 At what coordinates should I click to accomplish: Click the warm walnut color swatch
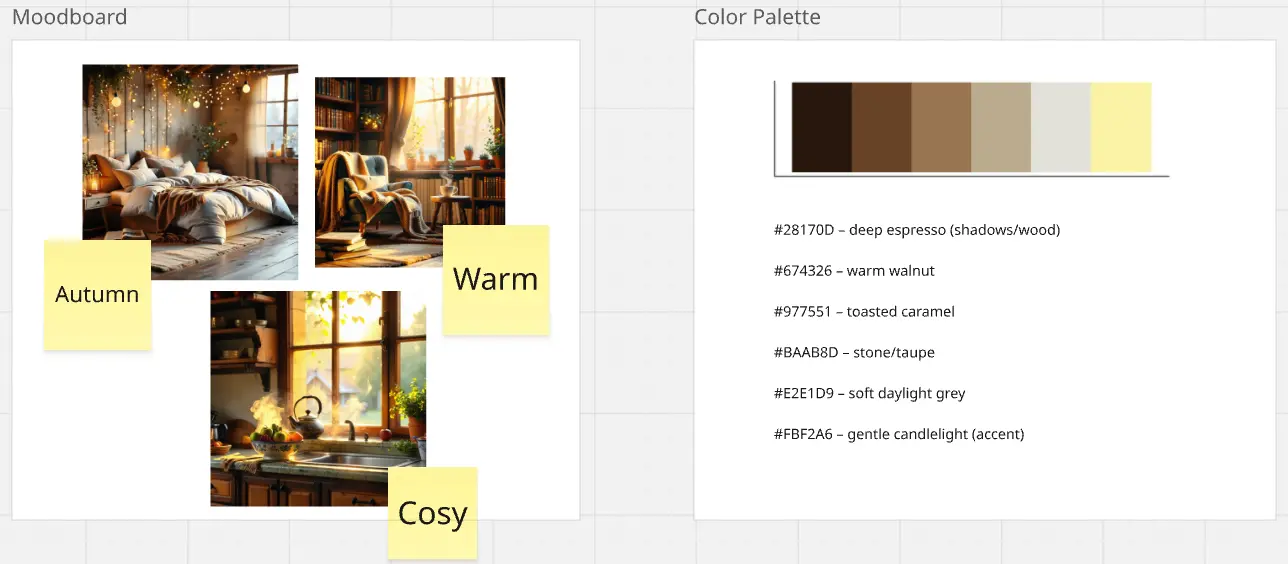[x=881, y=127]
